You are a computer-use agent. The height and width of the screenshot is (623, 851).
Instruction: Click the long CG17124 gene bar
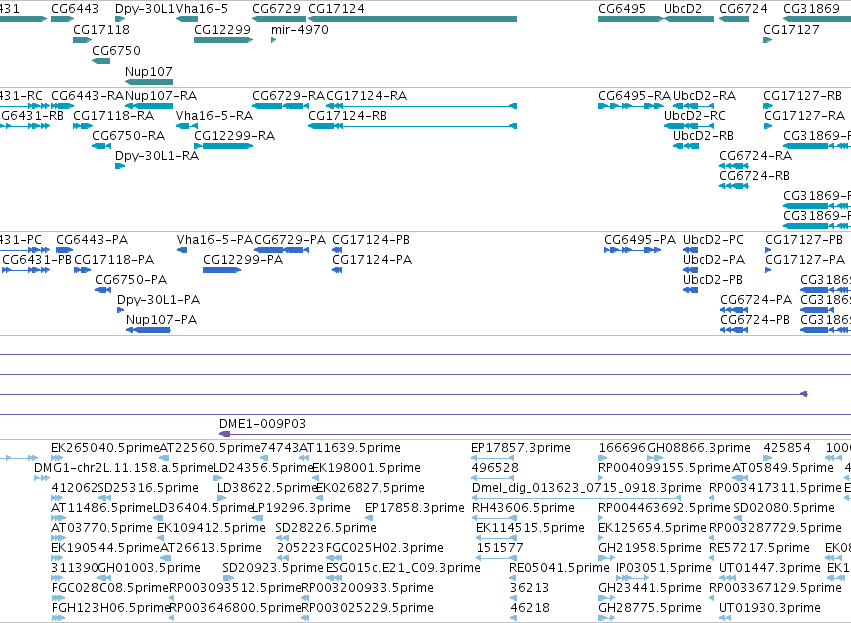click(412, 19)
